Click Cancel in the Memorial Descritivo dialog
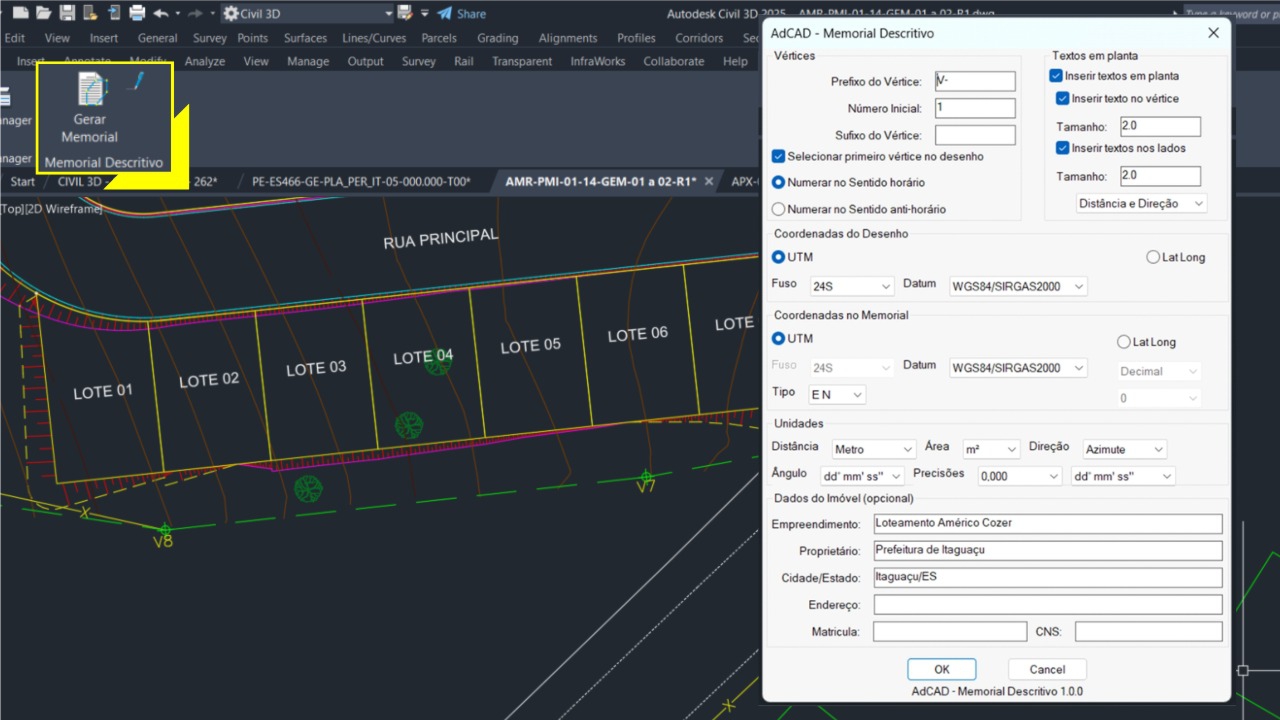 [x=1046, y=669]
